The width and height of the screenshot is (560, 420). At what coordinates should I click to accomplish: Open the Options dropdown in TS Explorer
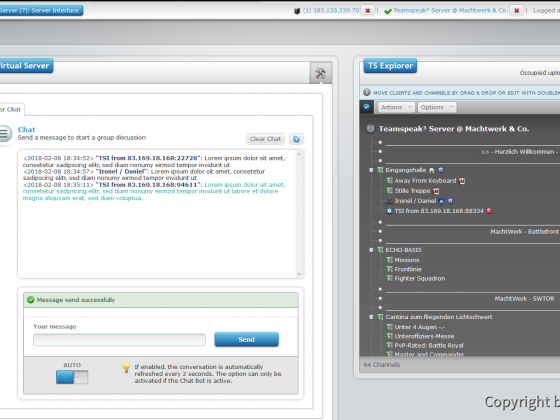click(x=436, y=107)
